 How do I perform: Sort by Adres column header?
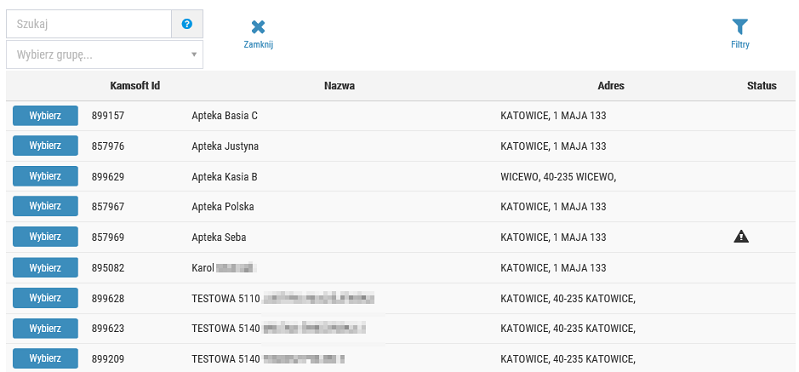(x=611, y=86)
